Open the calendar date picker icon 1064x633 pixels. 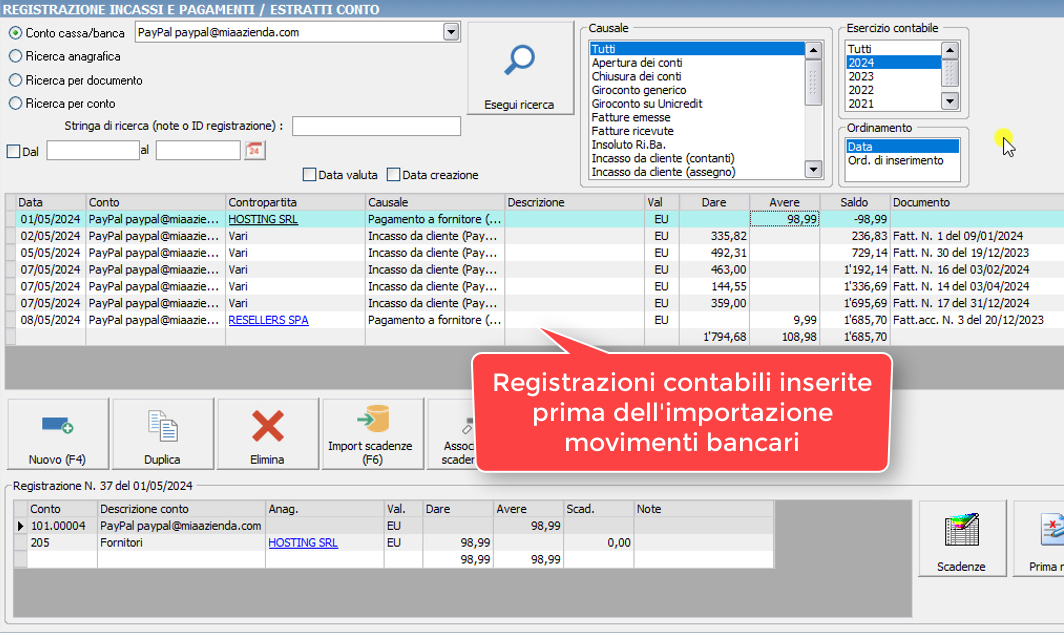tap(254, 151)
